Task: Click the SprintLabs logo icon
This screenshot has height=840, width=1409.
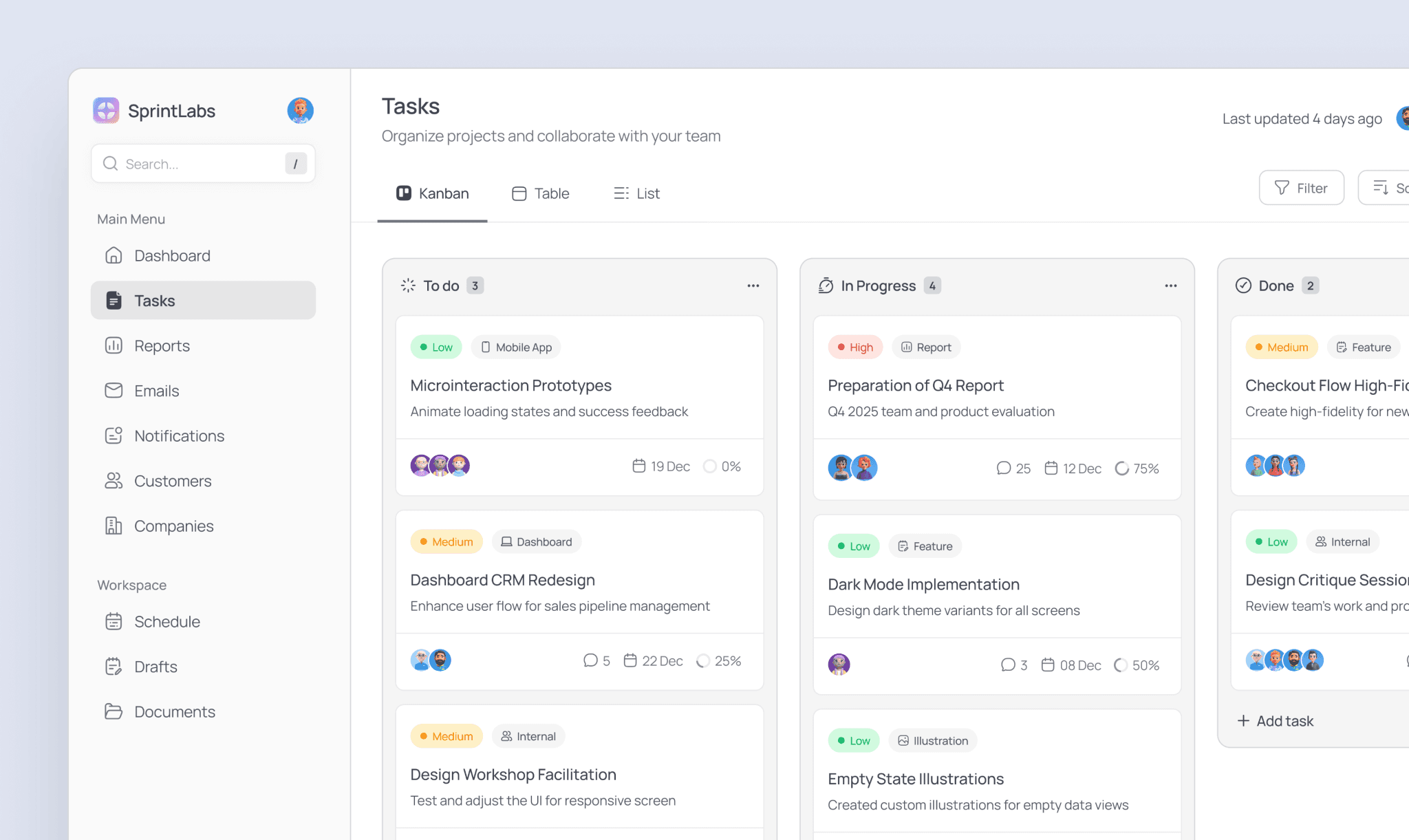Action: click(106, 110)
